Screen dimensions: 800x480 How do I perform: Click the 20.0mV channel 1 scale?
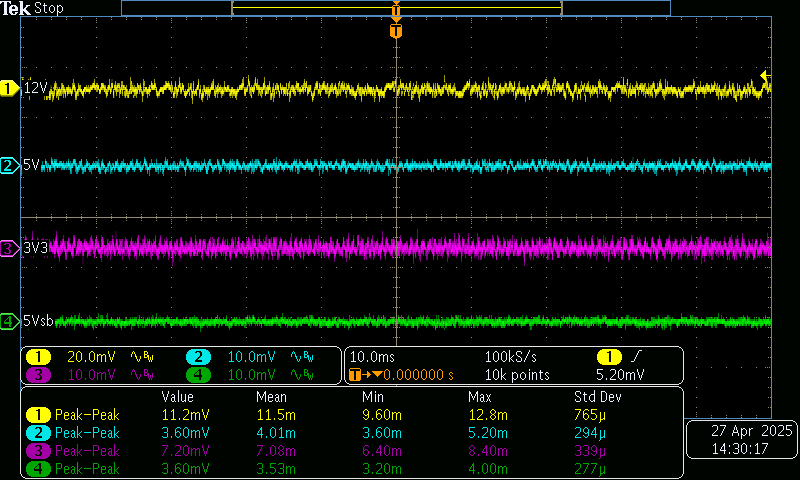(x=91, y=357)
